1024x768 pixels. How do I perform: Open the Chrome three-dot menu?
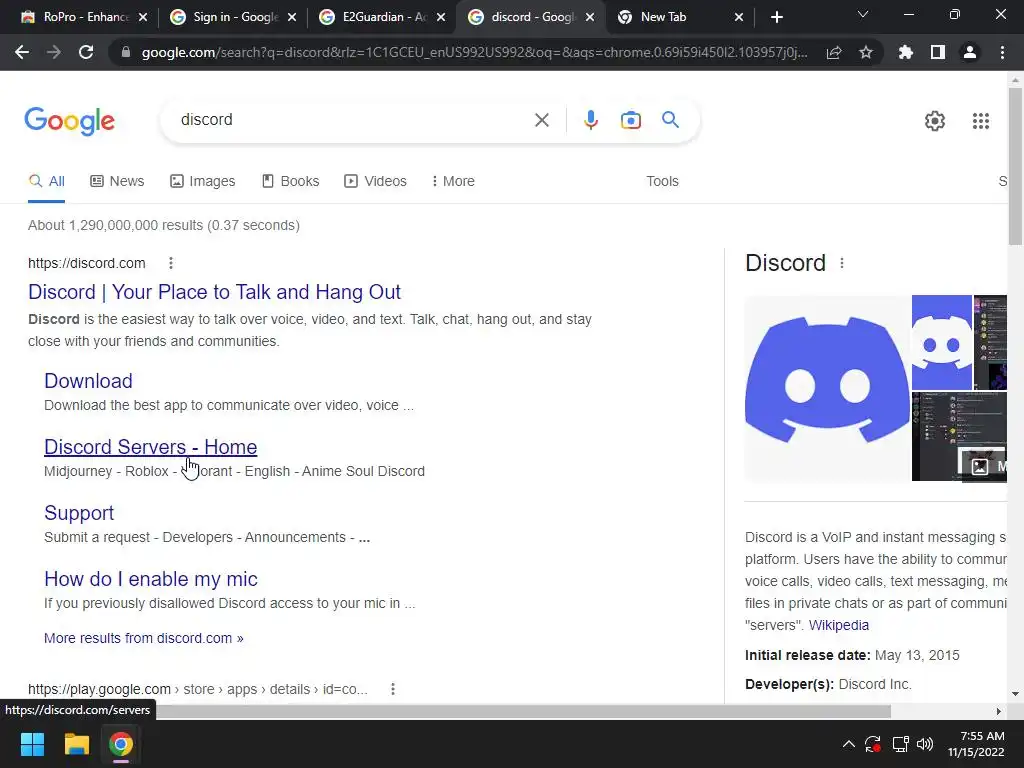1002,52
